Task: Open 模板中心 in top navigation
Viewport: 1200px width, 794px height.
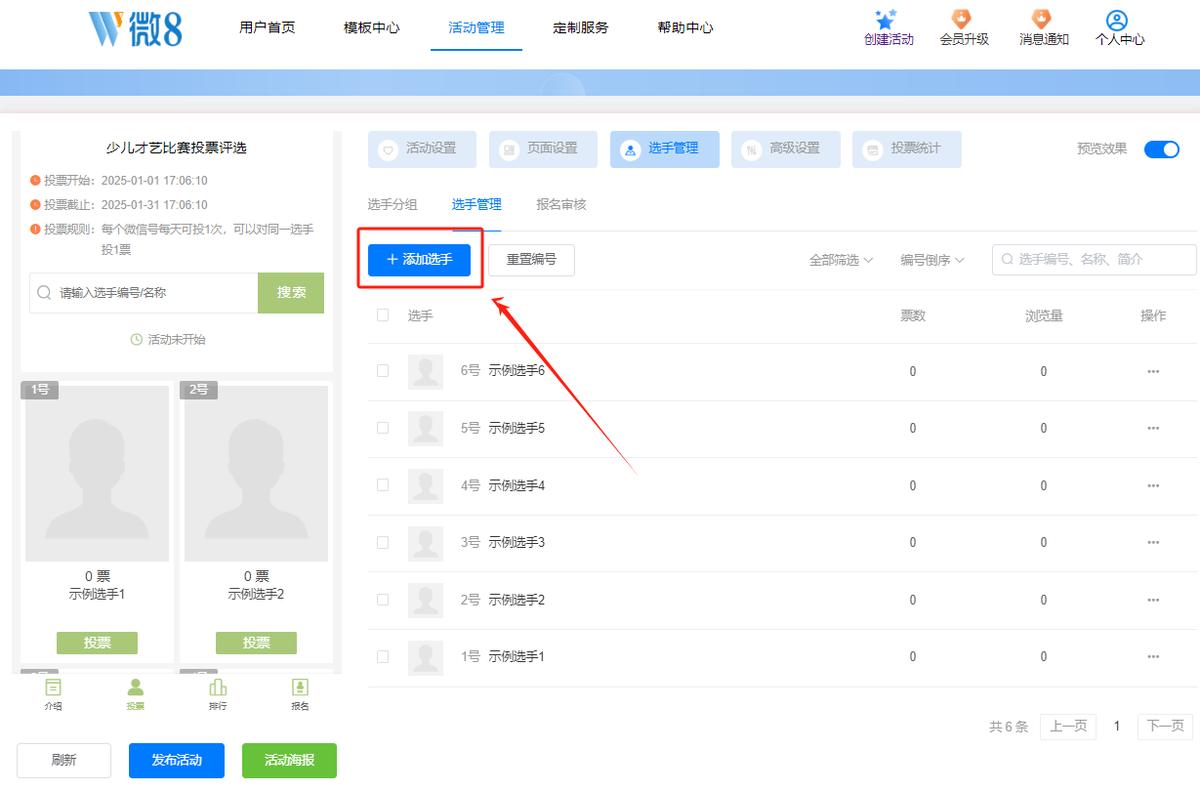Action: (x=371, y=28)
